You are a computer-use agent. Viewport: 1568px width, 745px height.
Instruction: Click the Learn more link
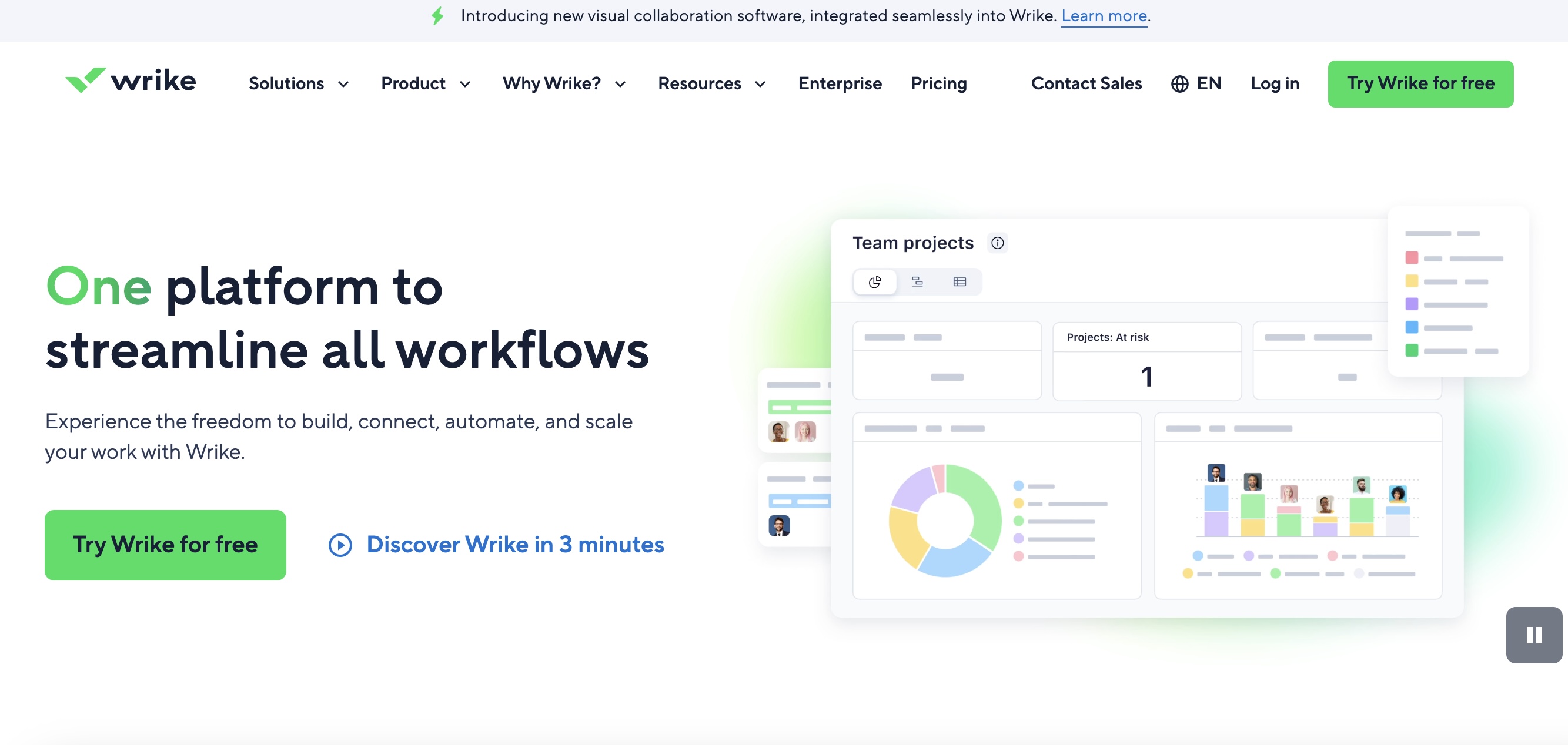[x=1104, y=16]
